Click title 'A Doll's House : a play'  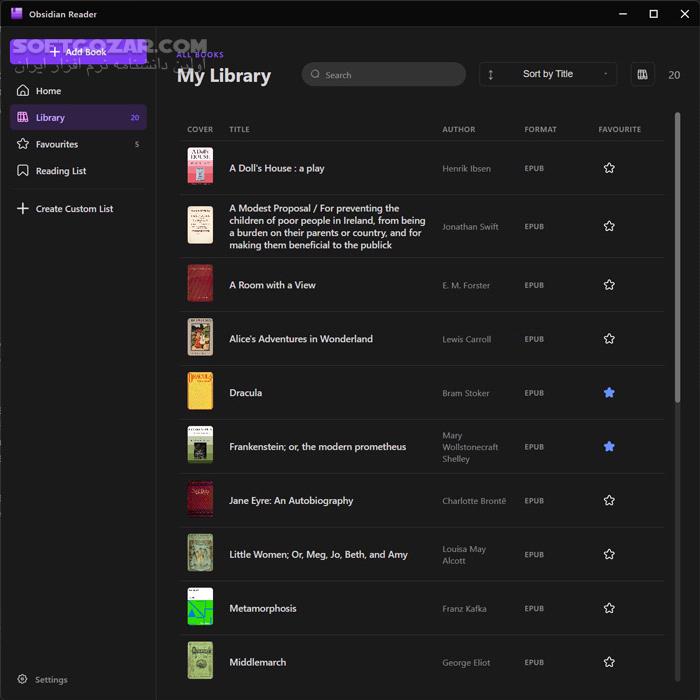pos(277,168)
